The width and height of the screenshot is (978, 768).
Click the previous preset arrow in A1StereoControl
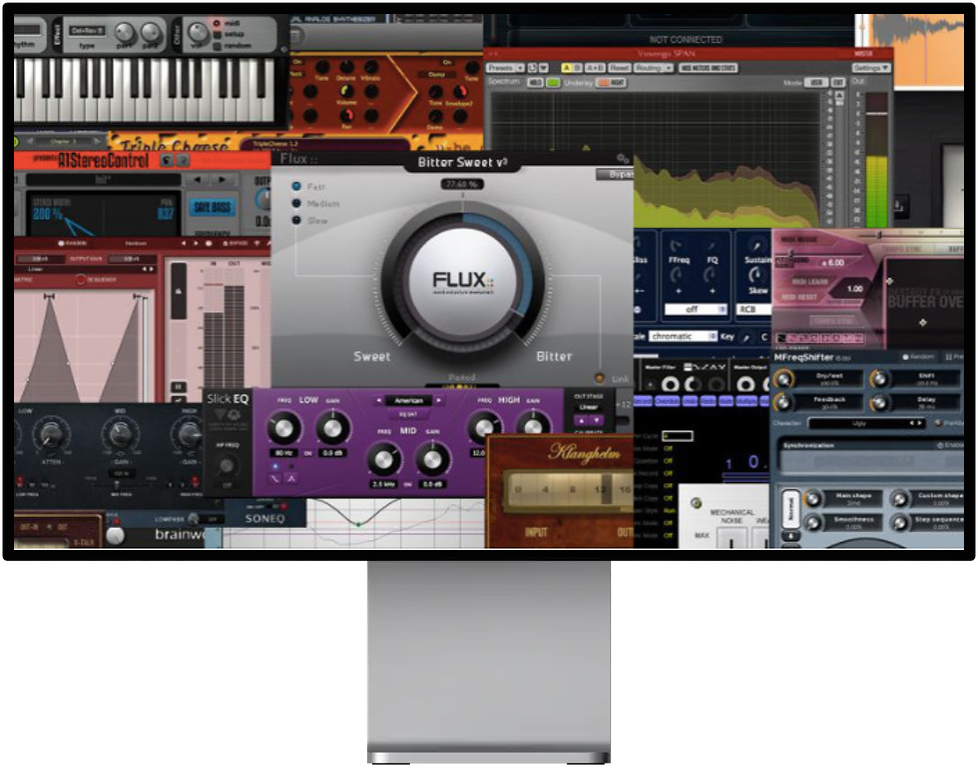(x=197, y=180)
